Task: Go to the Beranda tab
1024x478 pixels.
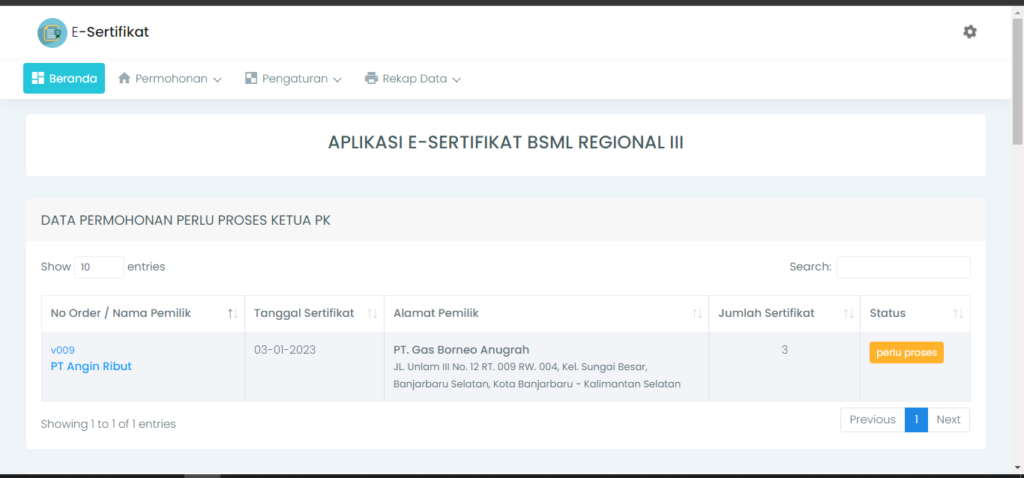Action: pos(64,78)
